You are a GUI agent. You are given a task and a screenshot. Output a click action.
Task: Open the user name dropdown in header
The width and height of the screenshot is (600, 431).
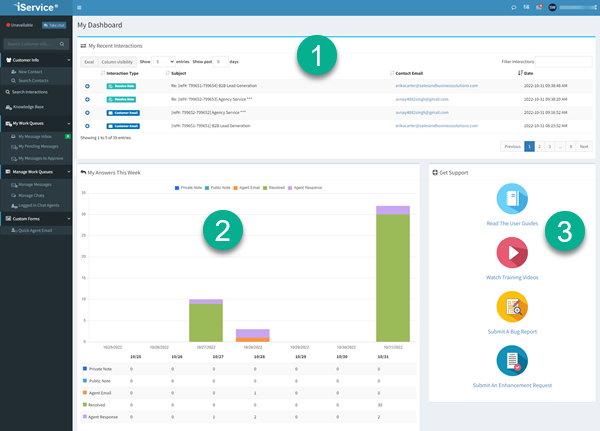[x=577, y=7]
